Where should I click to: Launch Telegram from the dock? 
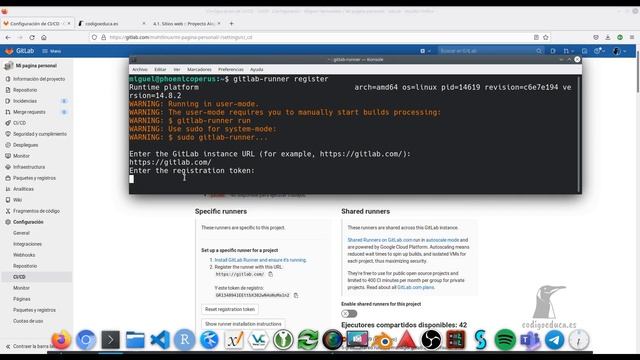(x=554, y=340)
